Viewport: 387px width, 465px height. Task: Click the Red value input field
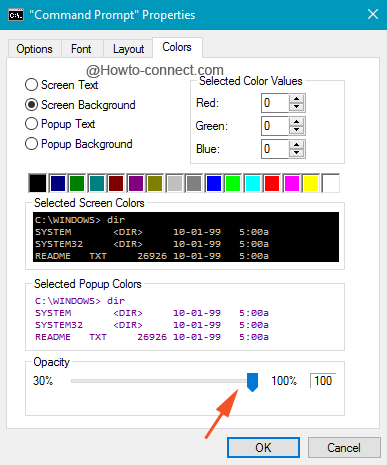pyautogui.click(x=275, y=103)
